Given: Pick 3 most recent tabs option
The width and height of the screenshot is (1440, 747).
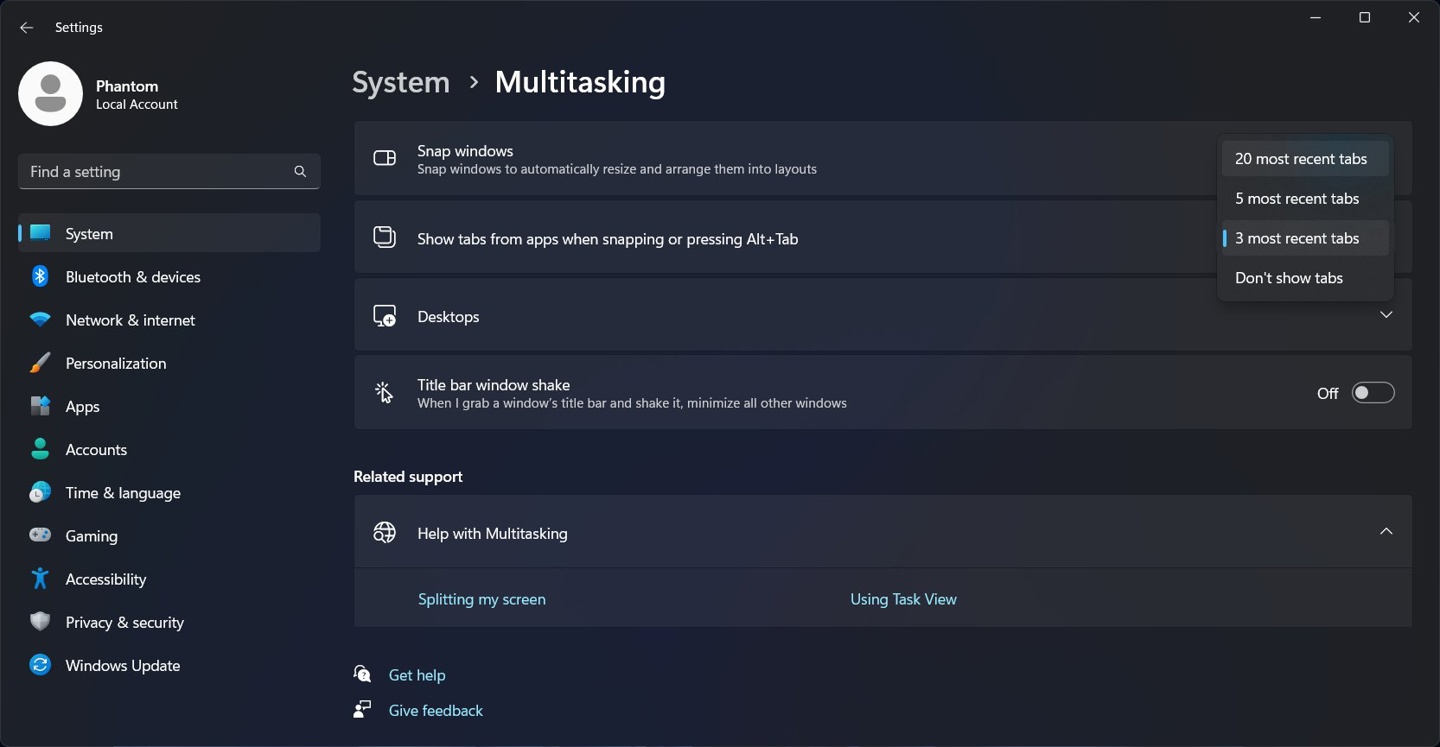Looking at the screenshot, I should tap(1296, 239).
